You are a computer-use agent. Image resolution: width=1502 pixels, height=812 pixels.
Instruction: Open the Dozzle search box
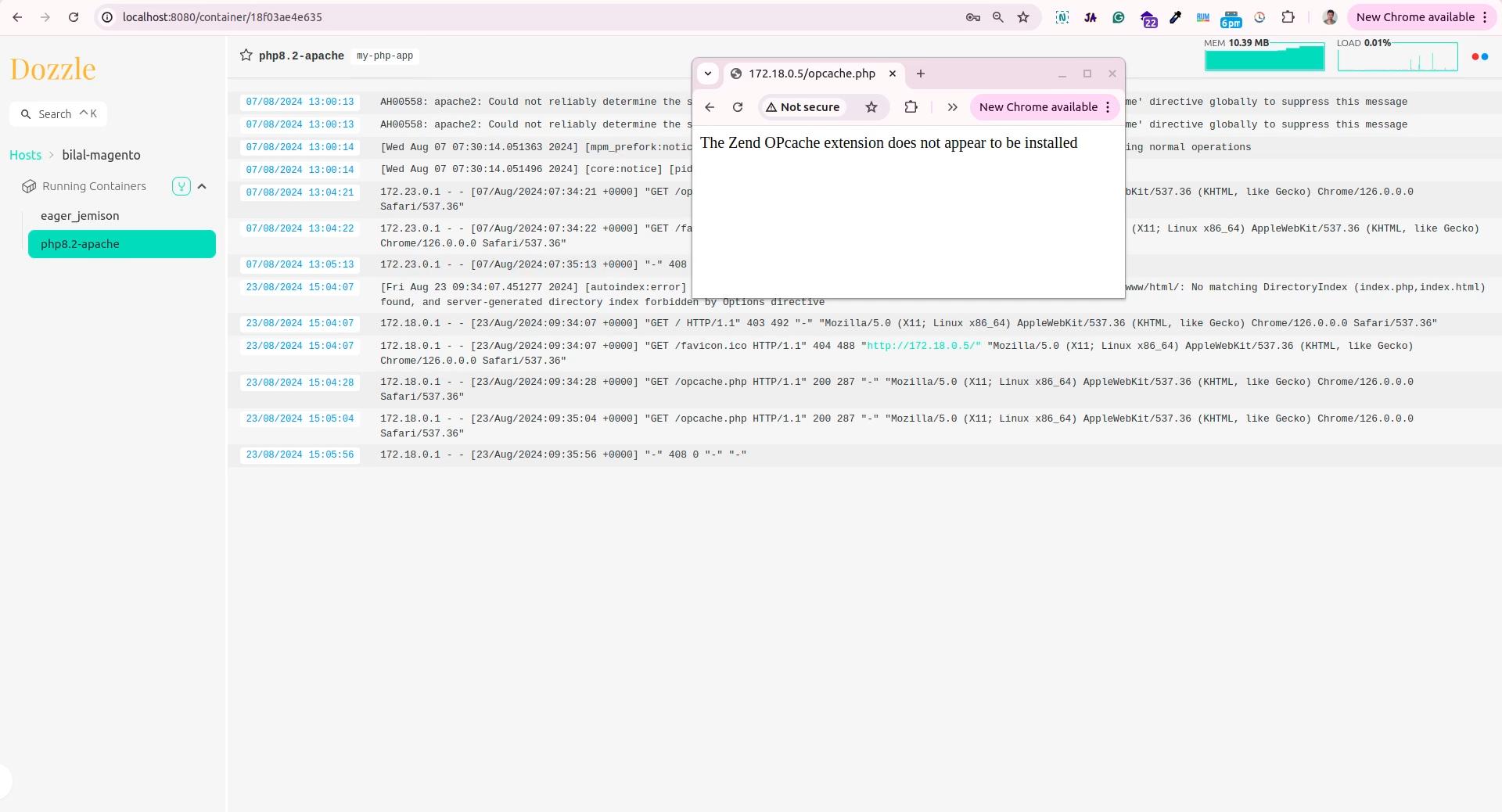coord(59,114)
